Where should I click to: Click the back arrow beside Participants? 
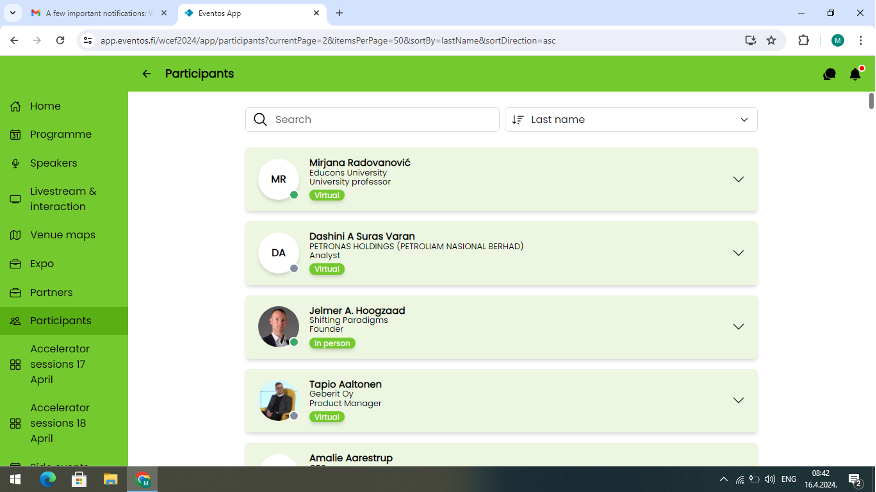(x=147, y=74)
